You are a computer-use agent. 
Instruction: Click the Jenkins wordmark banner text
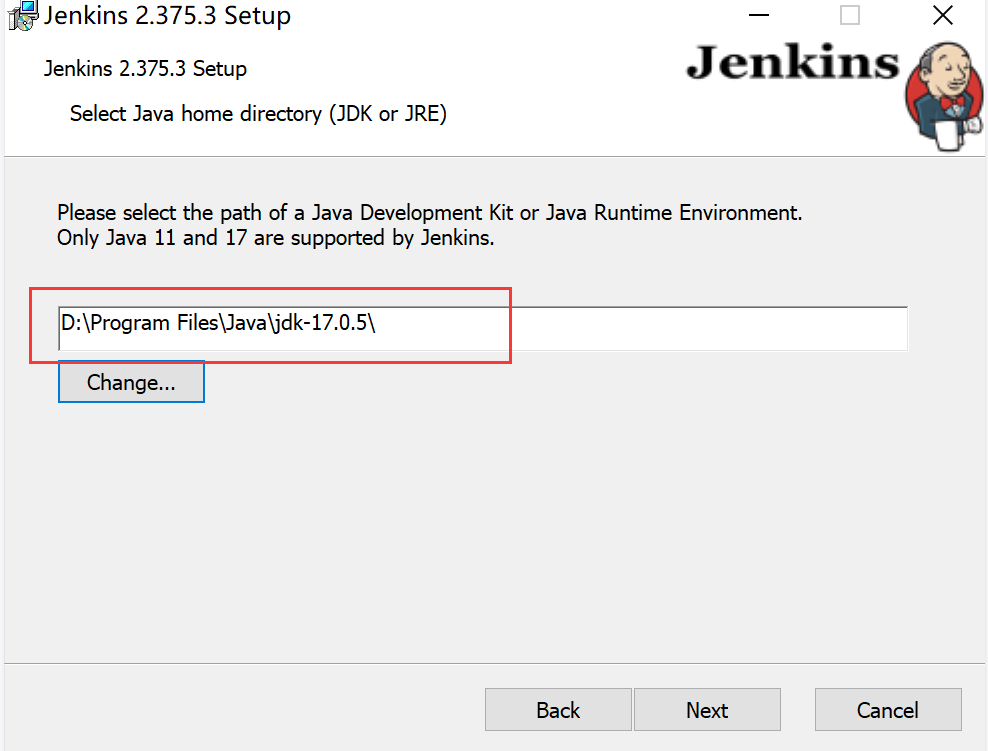click(793, 62)
